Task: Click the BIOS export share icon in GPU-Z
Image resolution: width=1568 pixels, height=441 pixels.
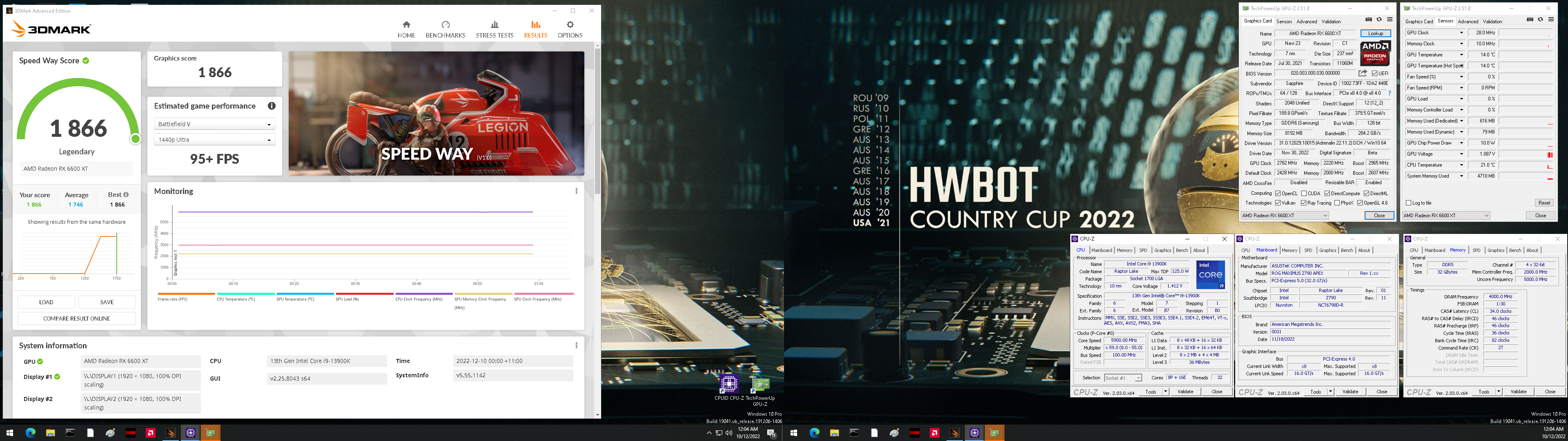Action: point(1362,73)
